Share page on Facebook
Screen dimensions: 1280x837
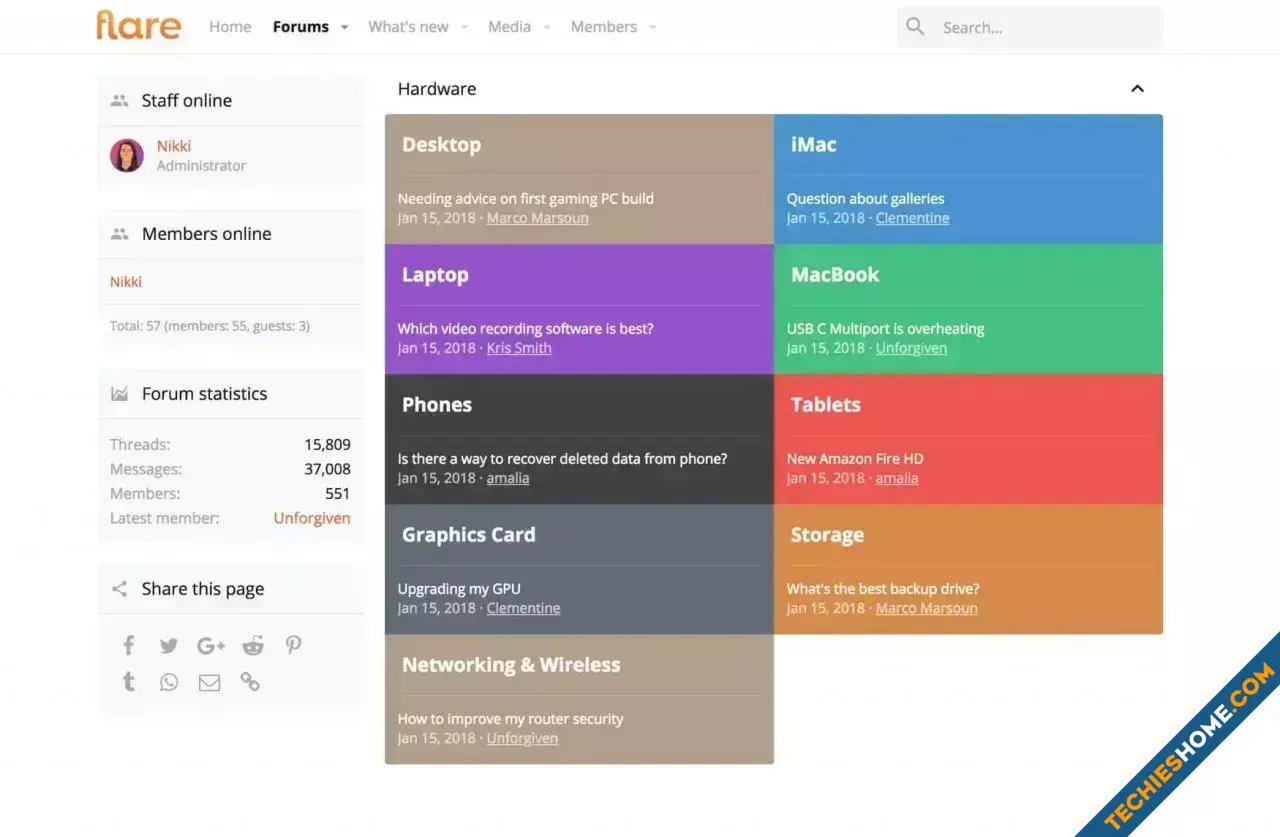[x=128, y=645]
